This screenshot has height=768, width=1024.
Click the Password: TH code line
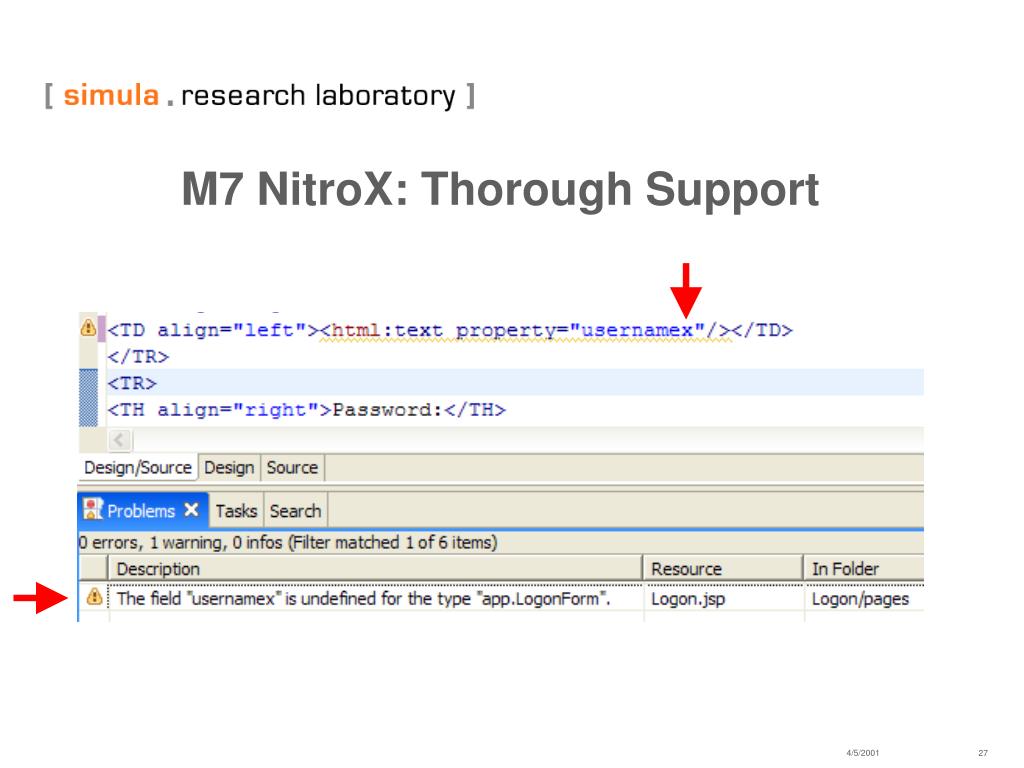(x=306, y=409)
